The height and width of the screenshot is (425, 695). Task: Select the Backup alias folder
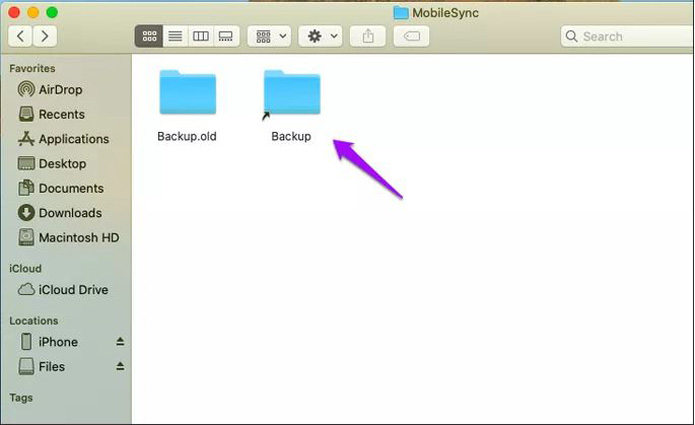point(291,95)
